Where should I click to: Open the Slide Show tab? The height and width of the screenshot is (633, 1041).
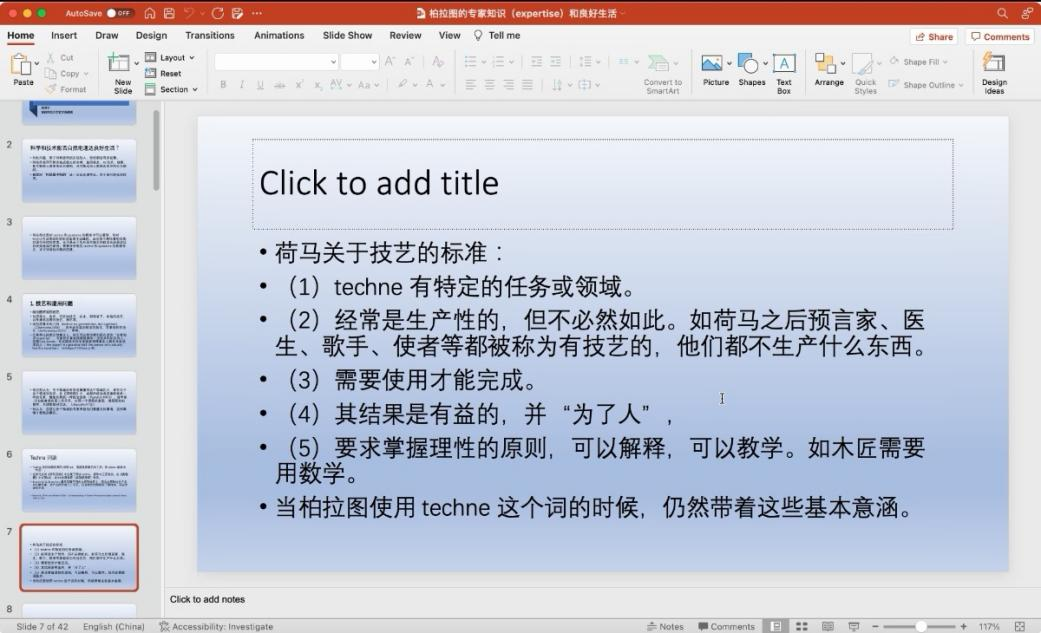point(347,36)
